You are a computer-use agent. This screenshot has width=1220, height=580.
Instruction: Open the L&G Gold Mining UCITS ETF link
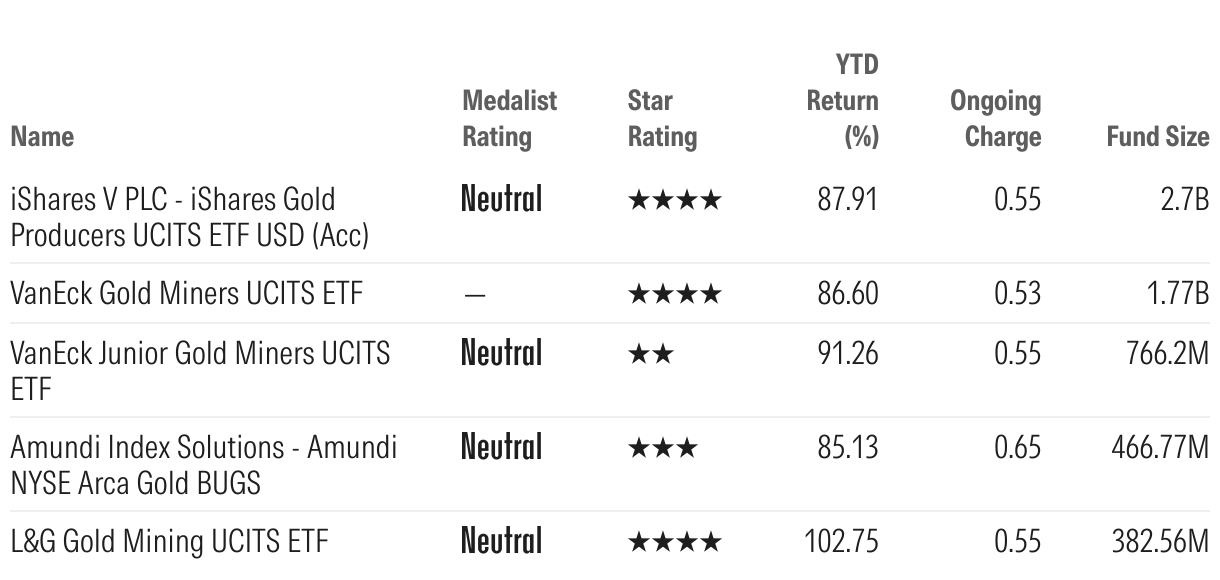pos(170,541)
